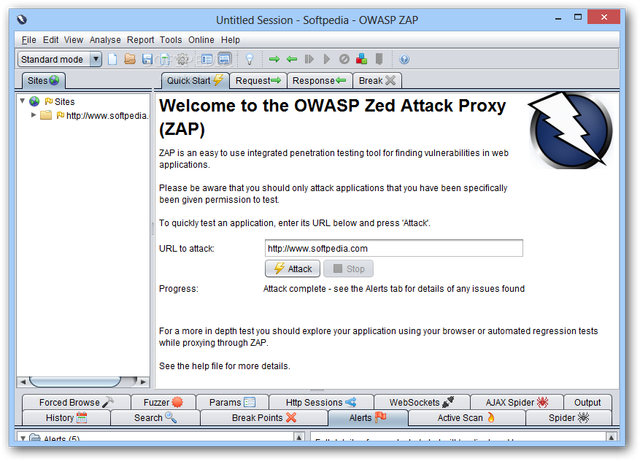Viewport: 640px width, 461px height.
Task: Click the Step toolbar icon
Action: [x=309, y=60]
